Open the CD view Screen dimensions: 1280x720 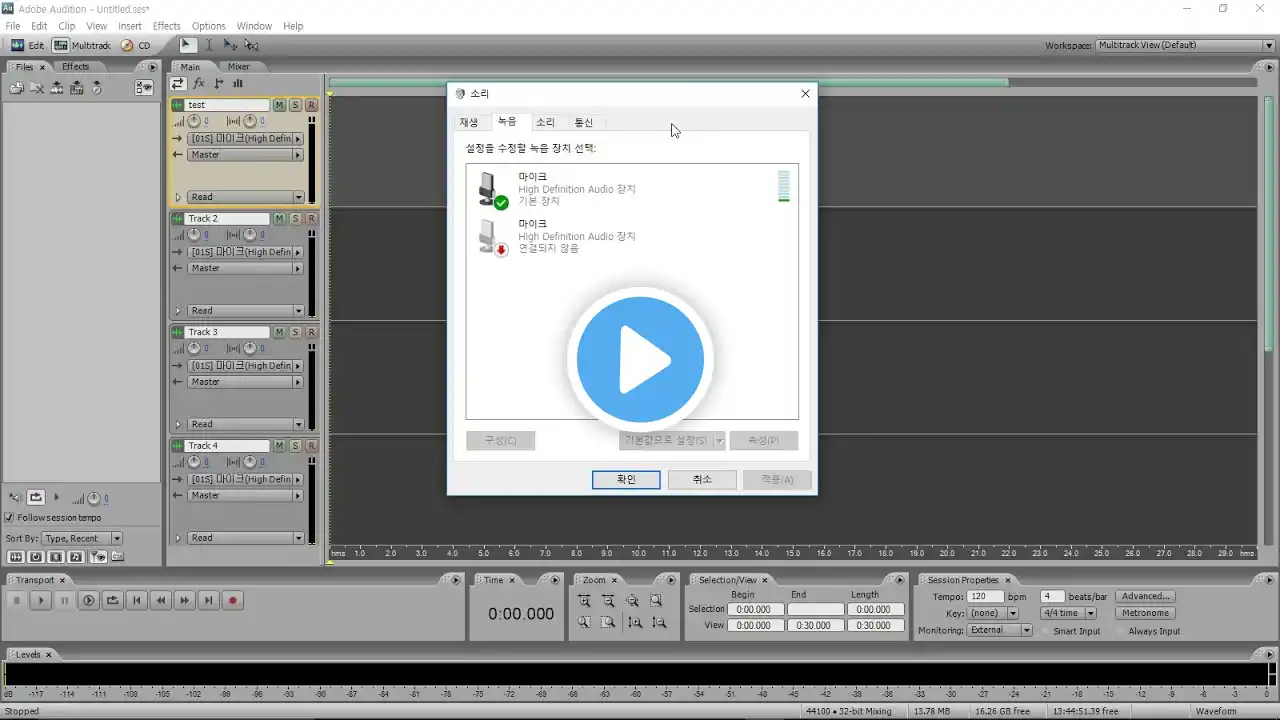click(x=136, y=45)
